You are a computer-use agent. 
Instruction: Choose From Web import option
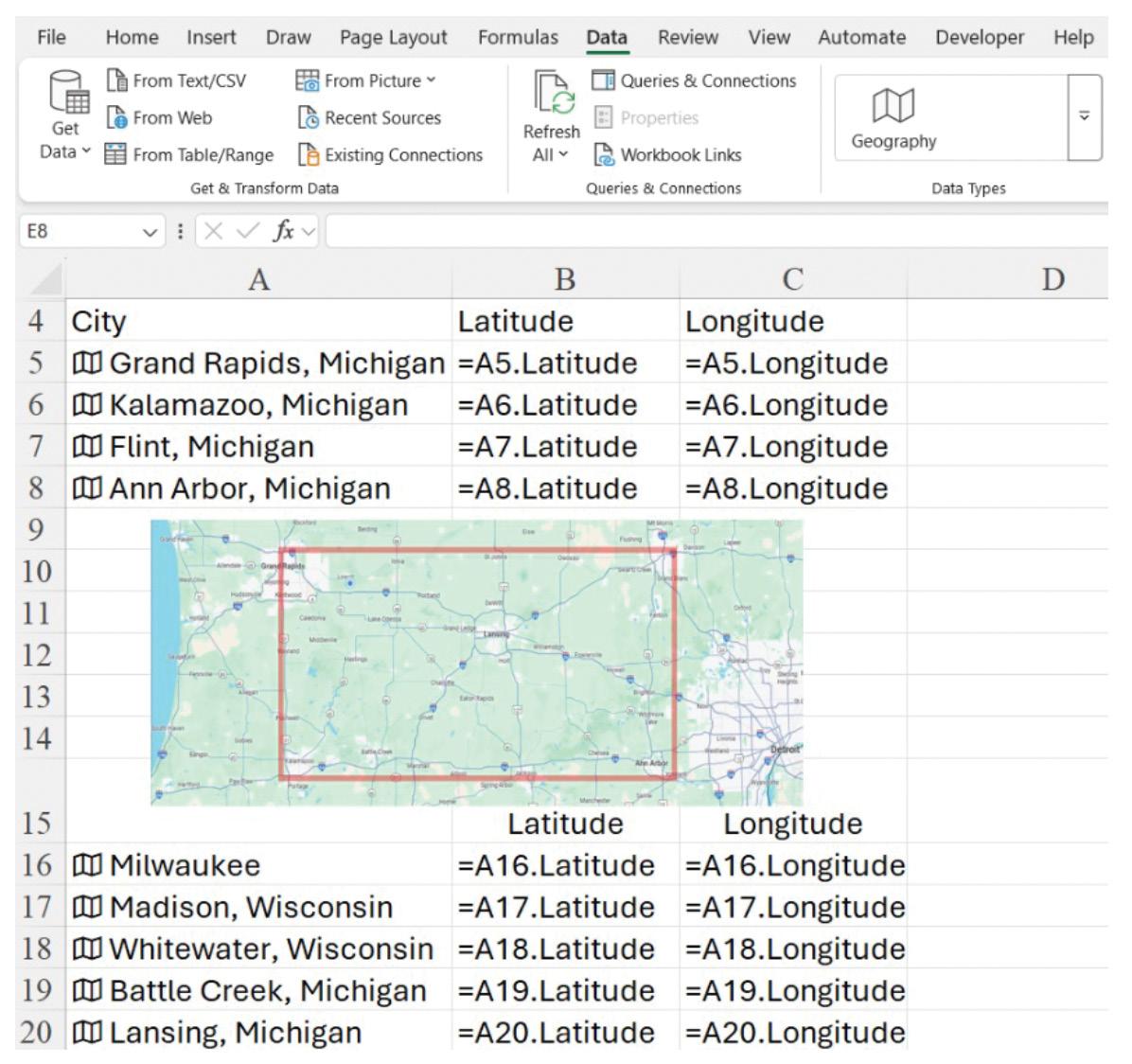click(160, 117)
